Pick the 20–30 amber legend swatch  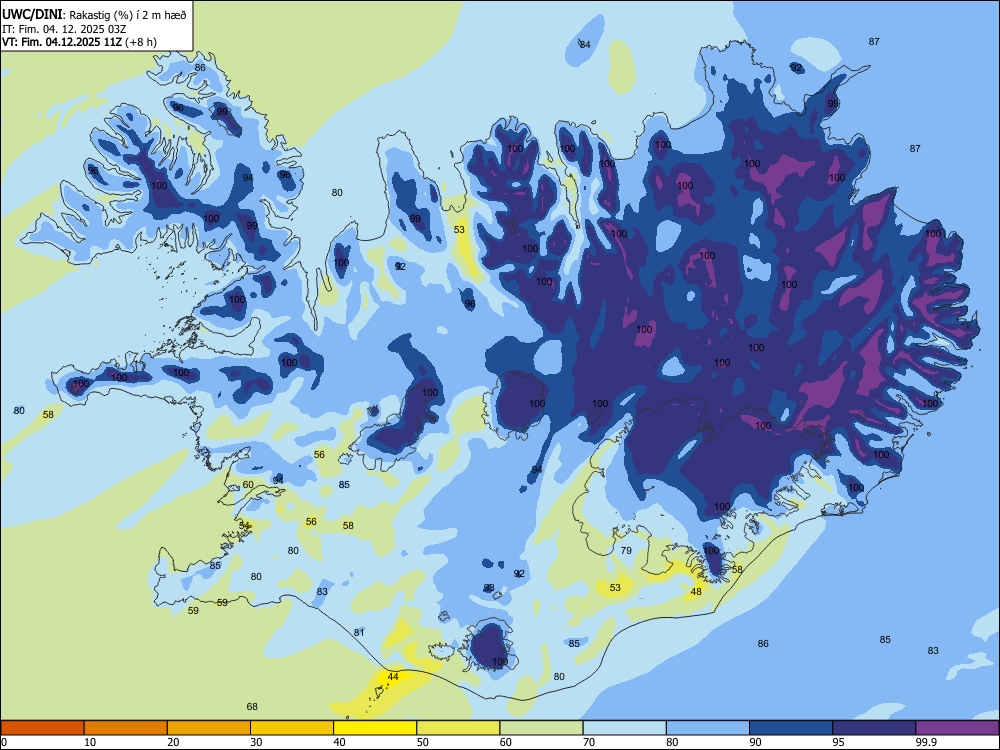point(209,728)
